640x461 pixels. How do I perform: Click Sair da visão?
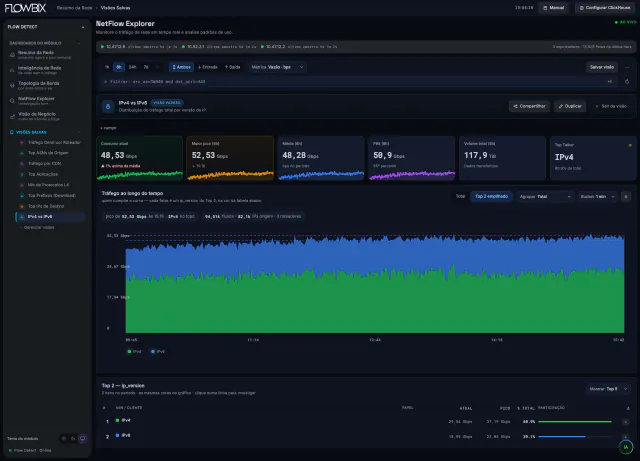(611, 106)
